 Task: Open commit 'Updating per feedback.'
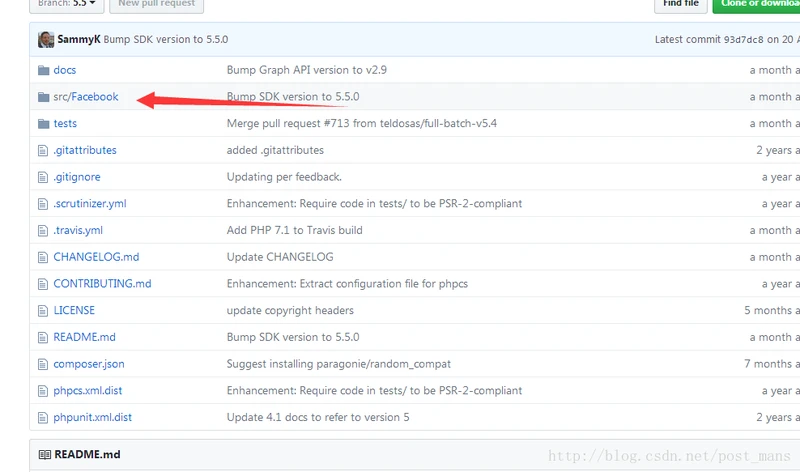pyautogui.click(x=284, y=177)
